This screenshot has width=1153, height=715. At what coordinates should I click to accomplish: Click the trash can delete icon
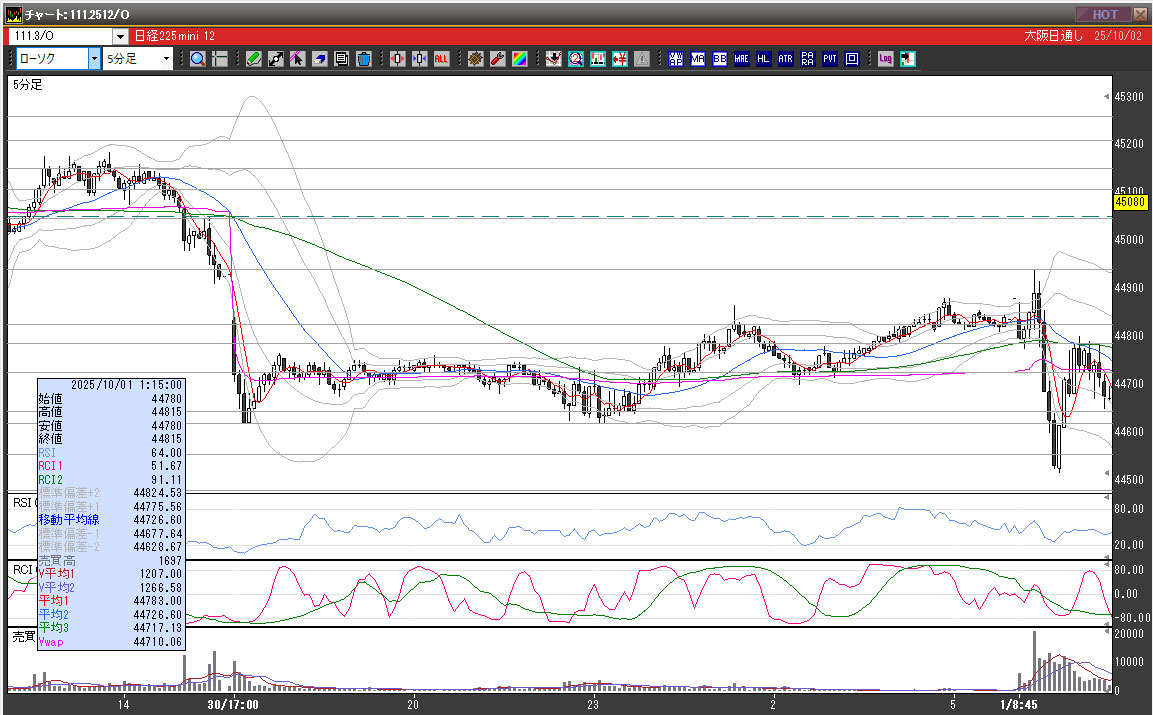(x=363, y=59)
